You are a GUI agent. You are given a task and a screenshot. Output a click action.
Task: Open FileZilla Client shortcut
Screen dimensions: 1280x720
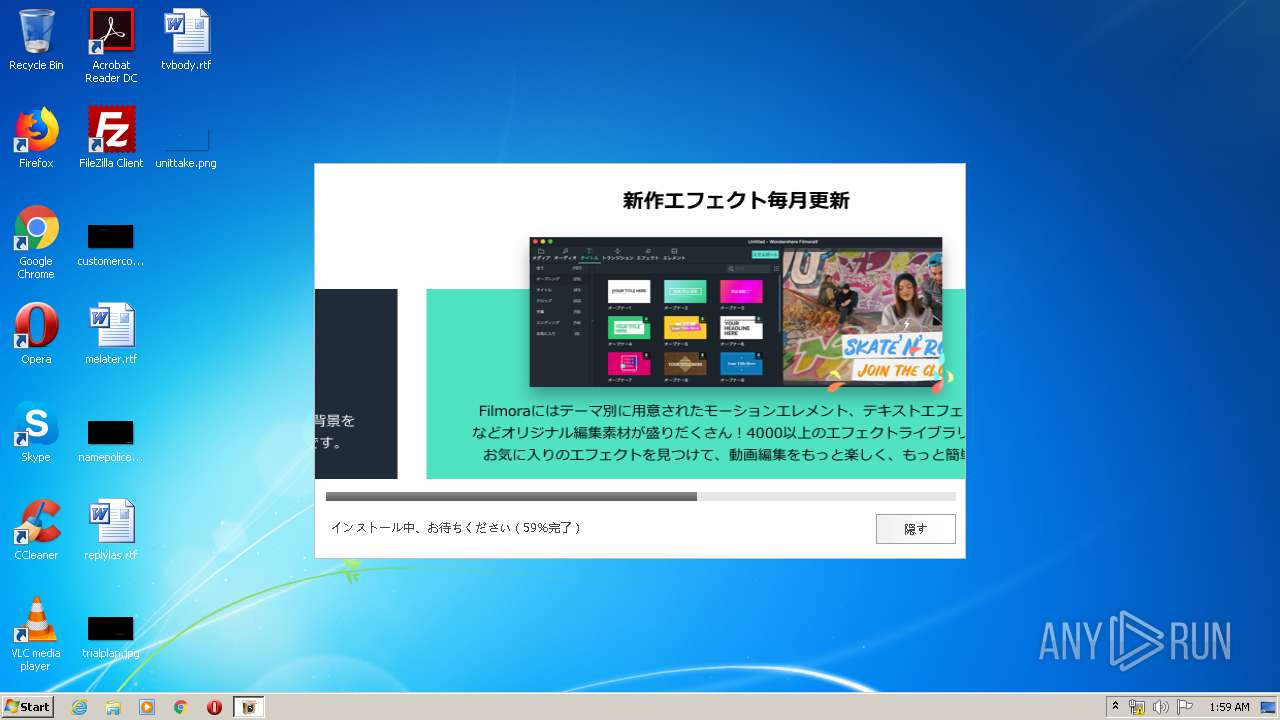[111, 138]
